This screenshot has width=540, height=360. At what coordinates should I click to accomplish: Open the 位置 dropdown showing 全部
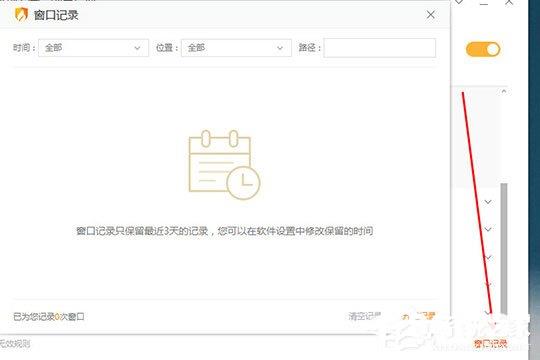[236, 48]
